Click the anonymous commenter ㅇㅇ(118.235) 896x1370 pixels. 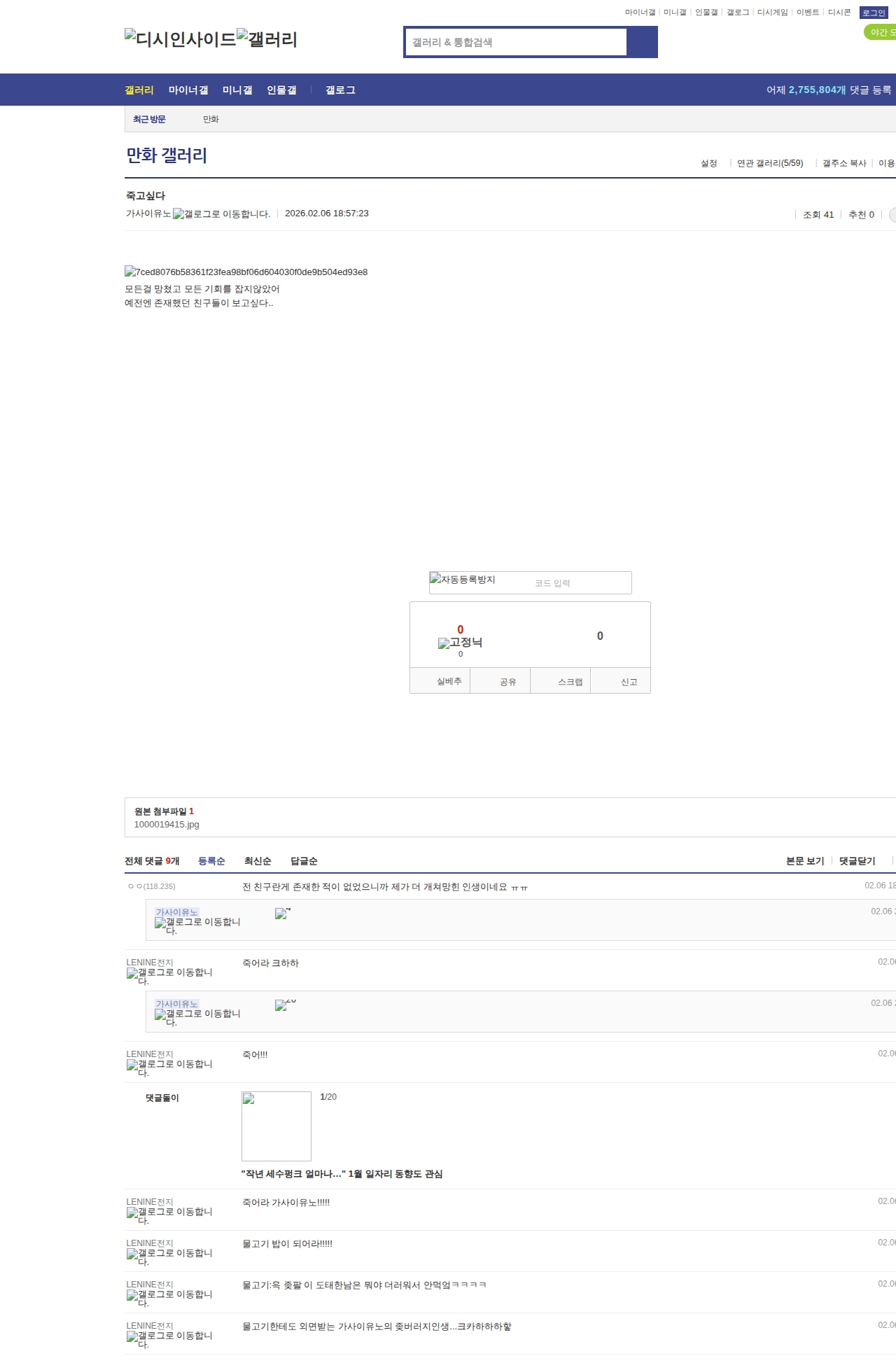pos(152,886)
